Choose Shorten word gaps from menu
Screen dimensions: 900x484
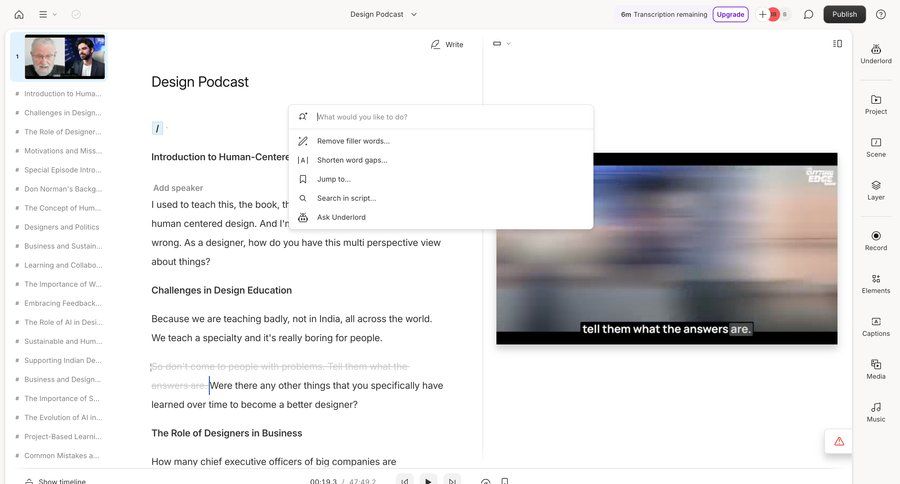(441, 160)
